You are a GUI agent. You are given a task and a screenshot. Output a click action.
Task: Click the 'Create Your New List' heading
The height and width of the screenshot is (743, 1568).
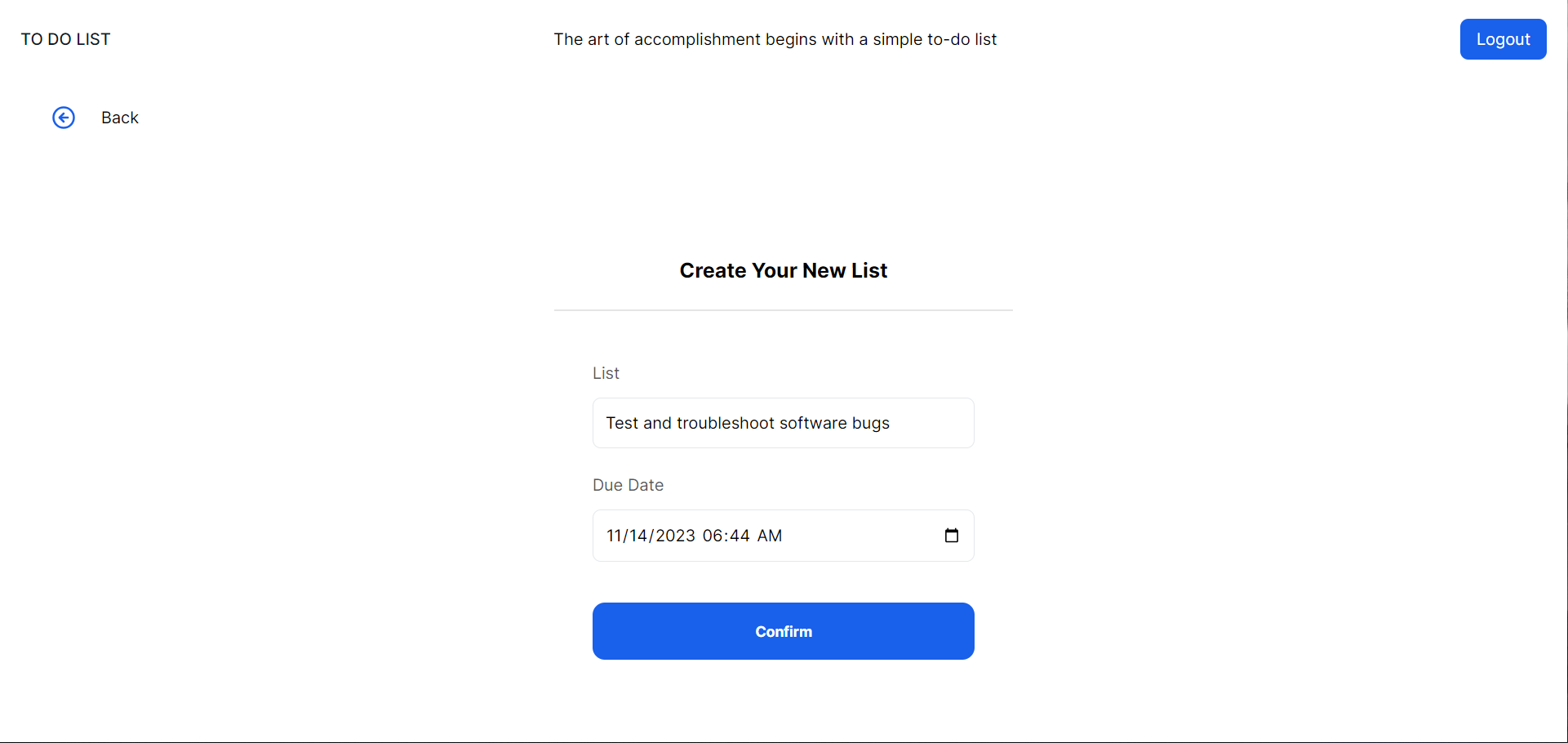coord(783,270)
